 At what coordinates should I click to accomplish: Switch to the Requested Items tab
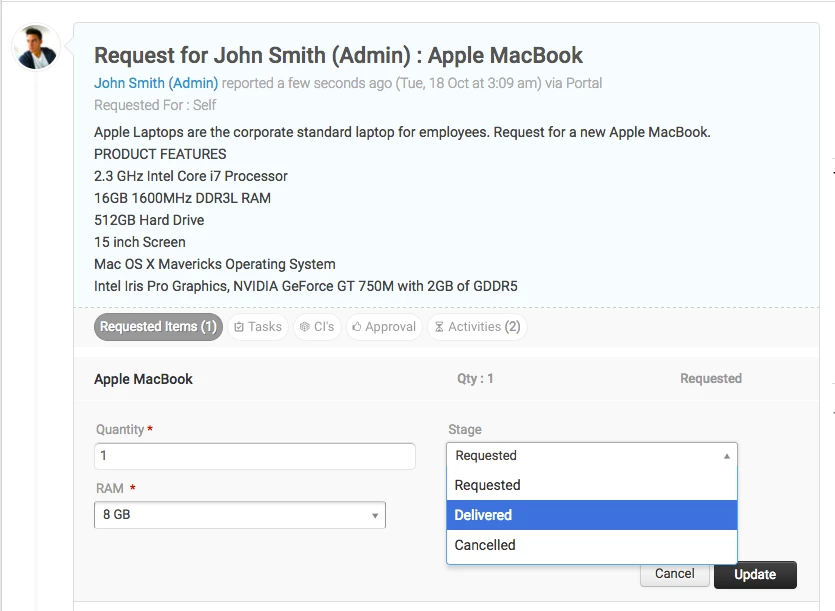158,327
